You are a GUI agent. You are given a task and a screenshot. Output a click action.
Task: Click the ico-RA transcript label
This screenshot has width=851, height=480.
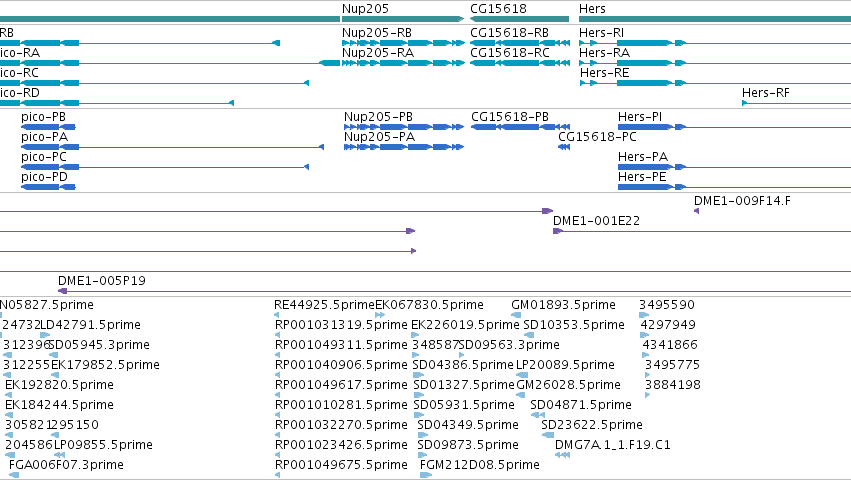click(20, 53)
